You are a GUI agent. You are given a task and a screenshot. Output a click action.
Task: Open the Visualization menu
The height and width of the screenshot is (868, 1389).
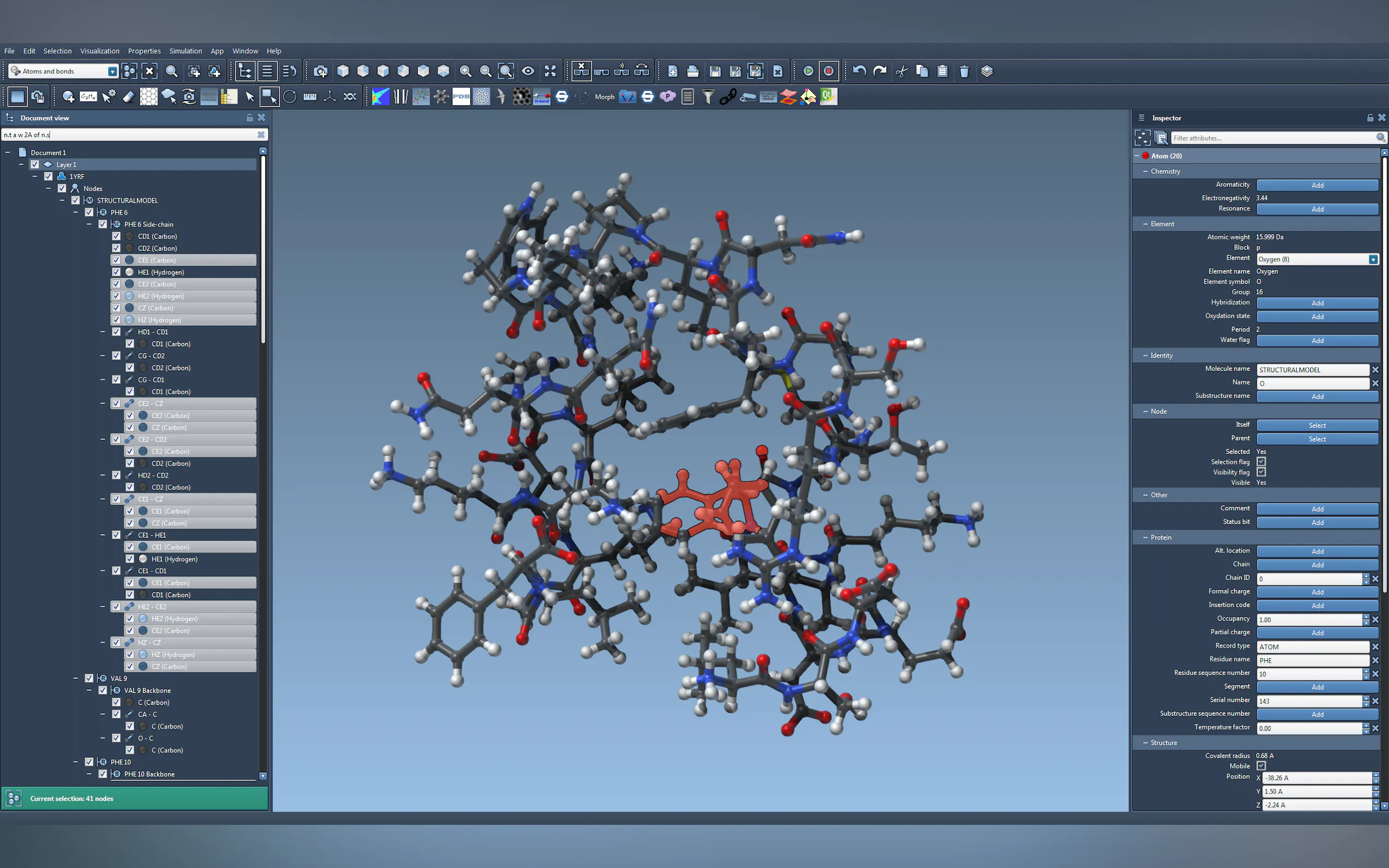pyautogui.click(x=100, y=51)
